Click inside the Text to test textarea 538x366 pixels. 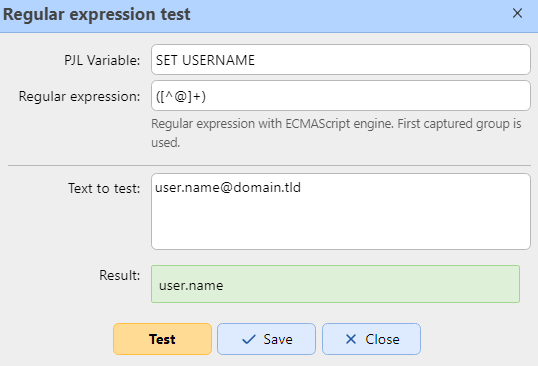click(x=341, y=211)
